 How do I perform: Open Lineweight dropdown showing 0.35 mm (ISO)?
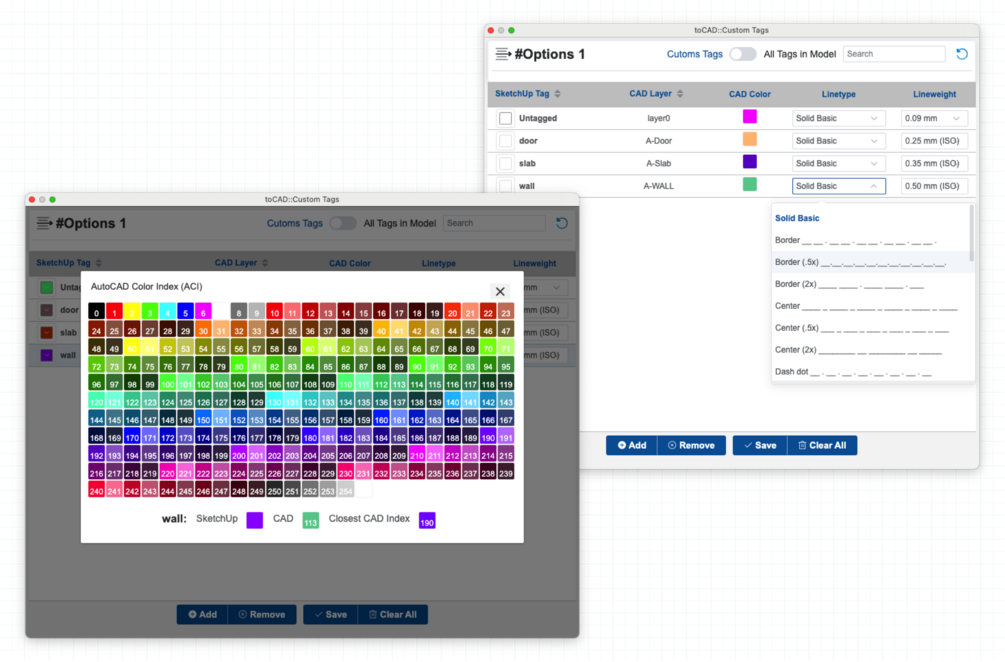933,163
